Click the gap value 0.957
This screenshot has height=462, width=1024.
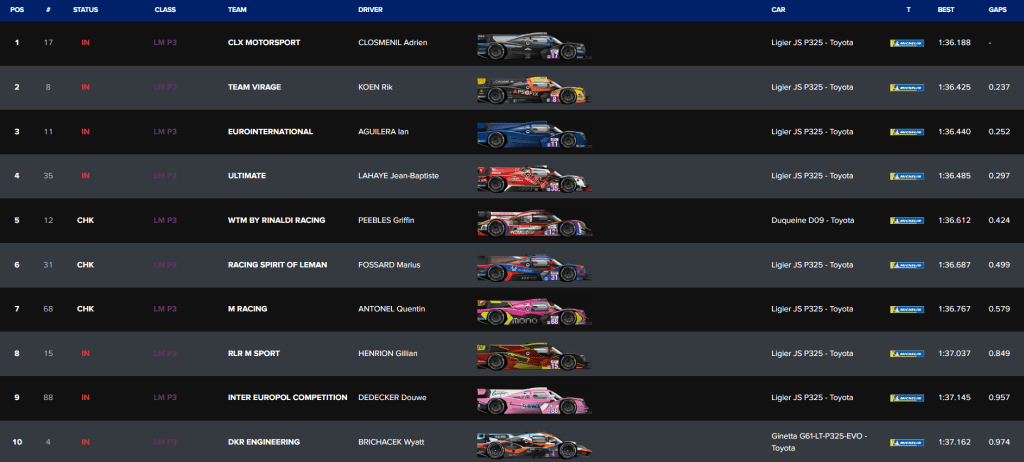pyautogui.click(x=999, y=397)
